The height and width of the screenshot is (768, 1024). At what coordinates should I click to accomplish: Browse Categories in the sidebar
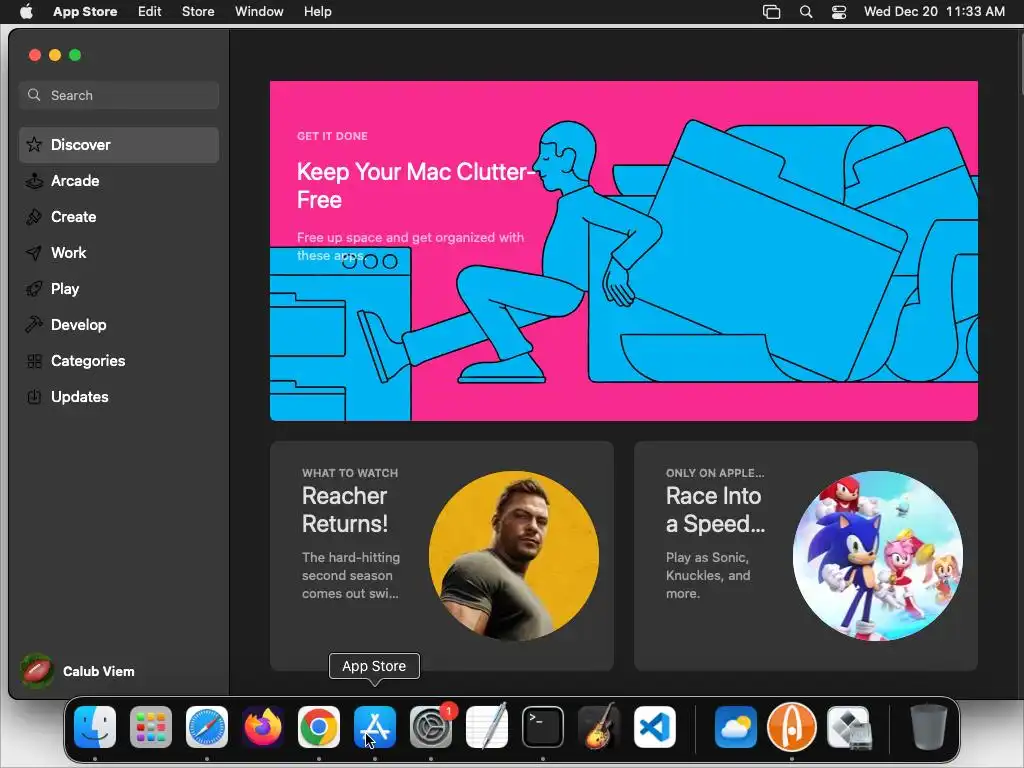coord(119,360)
